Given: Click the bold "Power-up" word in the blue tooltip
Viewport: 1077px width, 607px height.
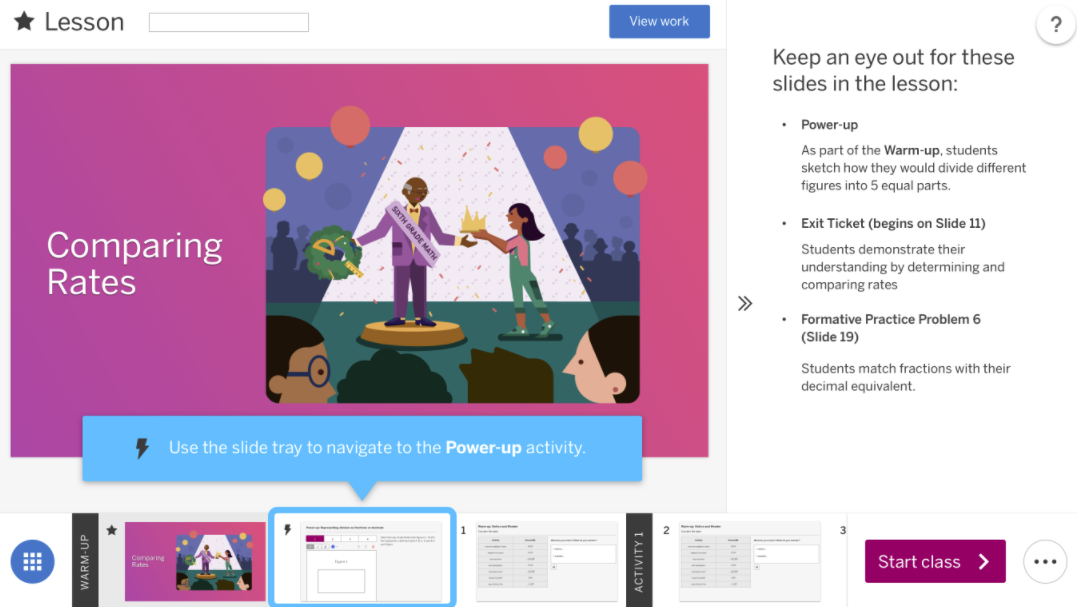Looking at the screenshot, I should pos(484,448).
